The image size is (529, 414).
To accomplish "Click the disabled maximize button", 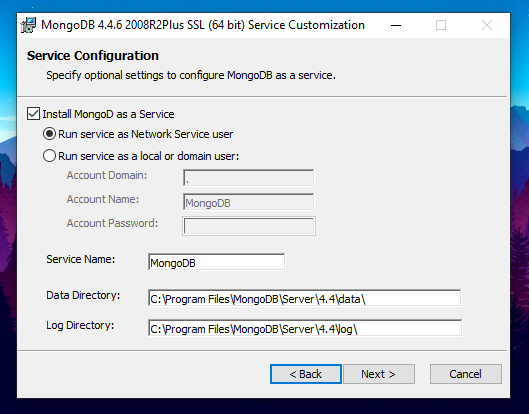I will [441, 25].
